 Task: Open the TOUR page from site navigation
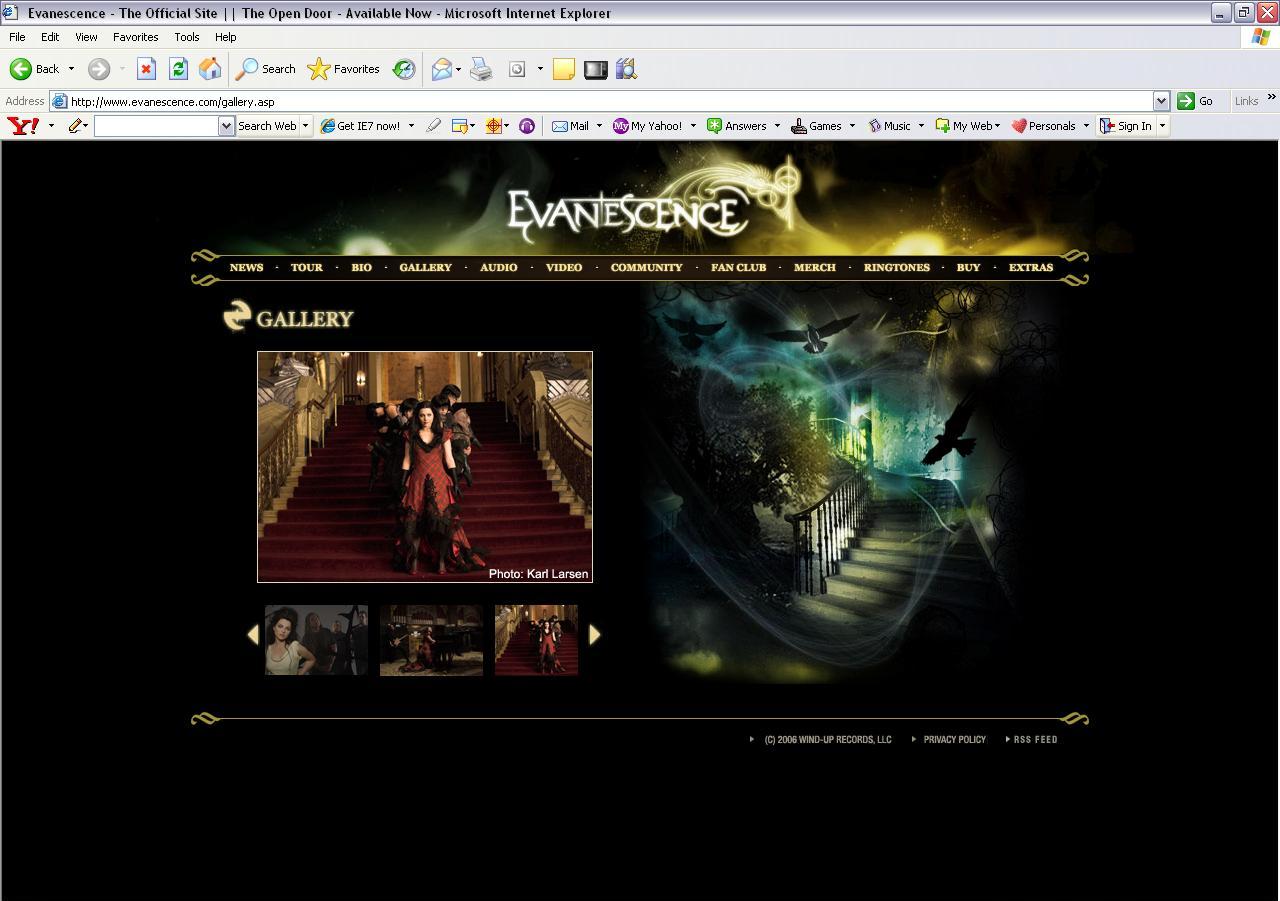pyautogui.click(x=306, y=268)
